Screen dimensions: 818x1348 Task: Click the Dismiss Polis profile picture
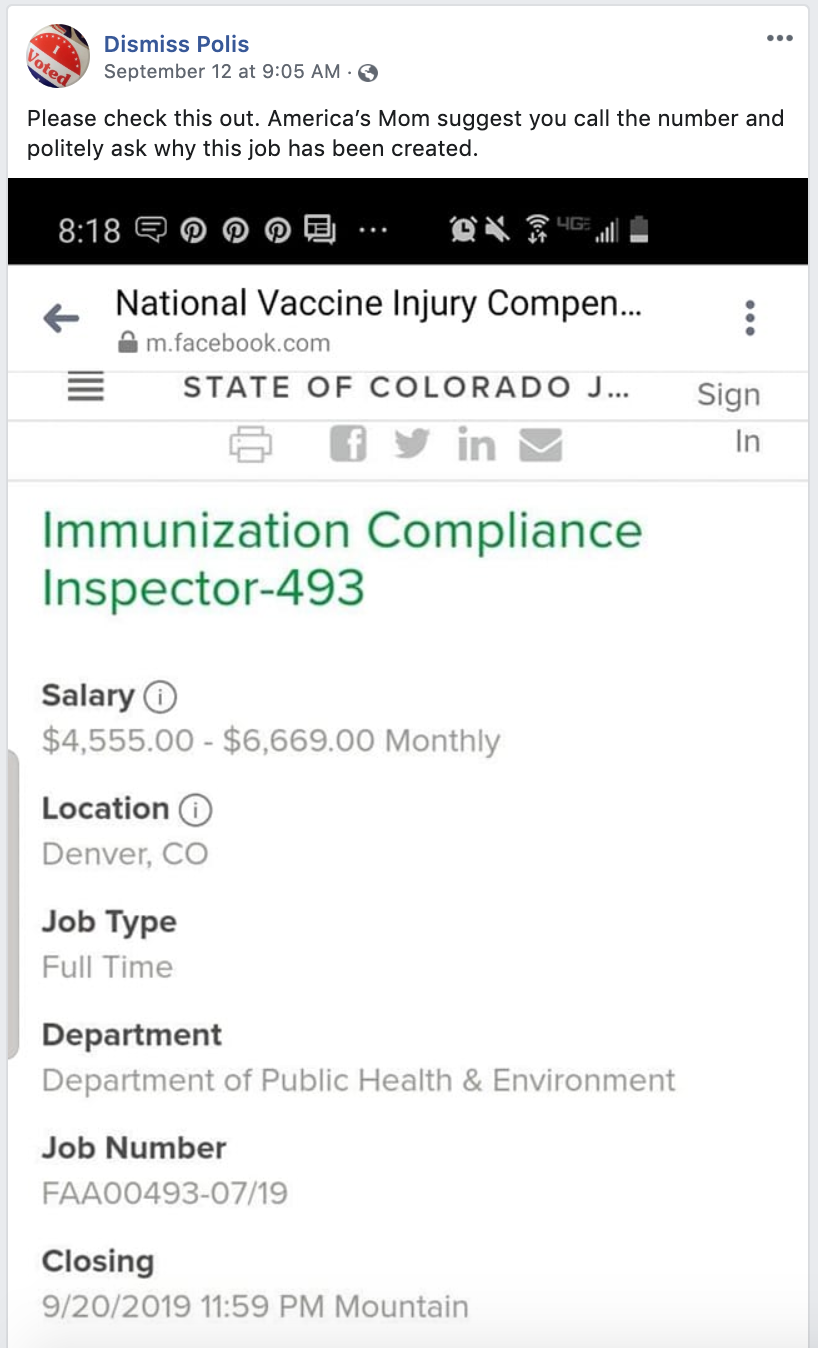(x=57, y=57)
